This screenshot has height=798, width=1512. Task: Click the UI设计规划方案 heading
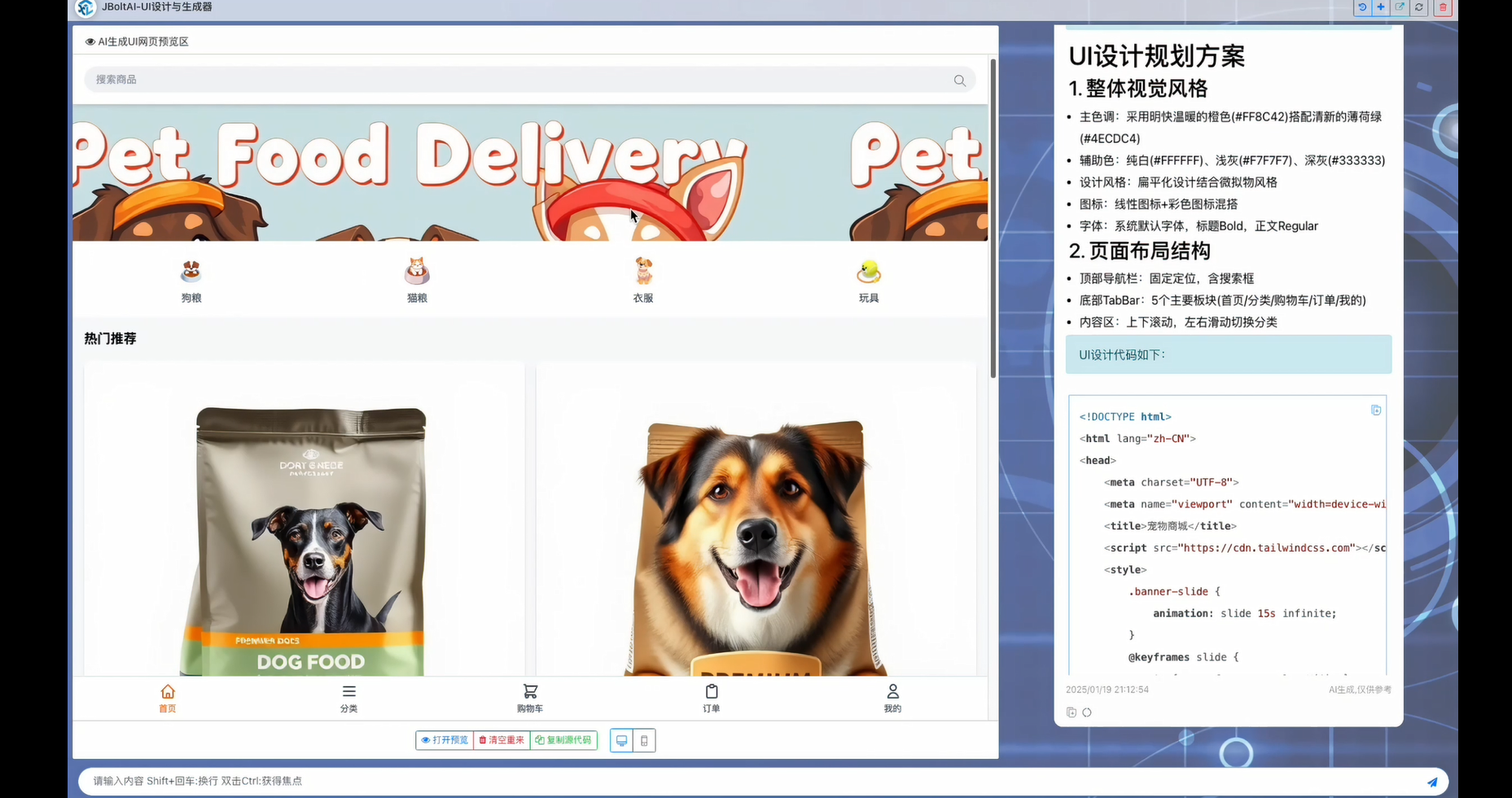click(1157, 56)
